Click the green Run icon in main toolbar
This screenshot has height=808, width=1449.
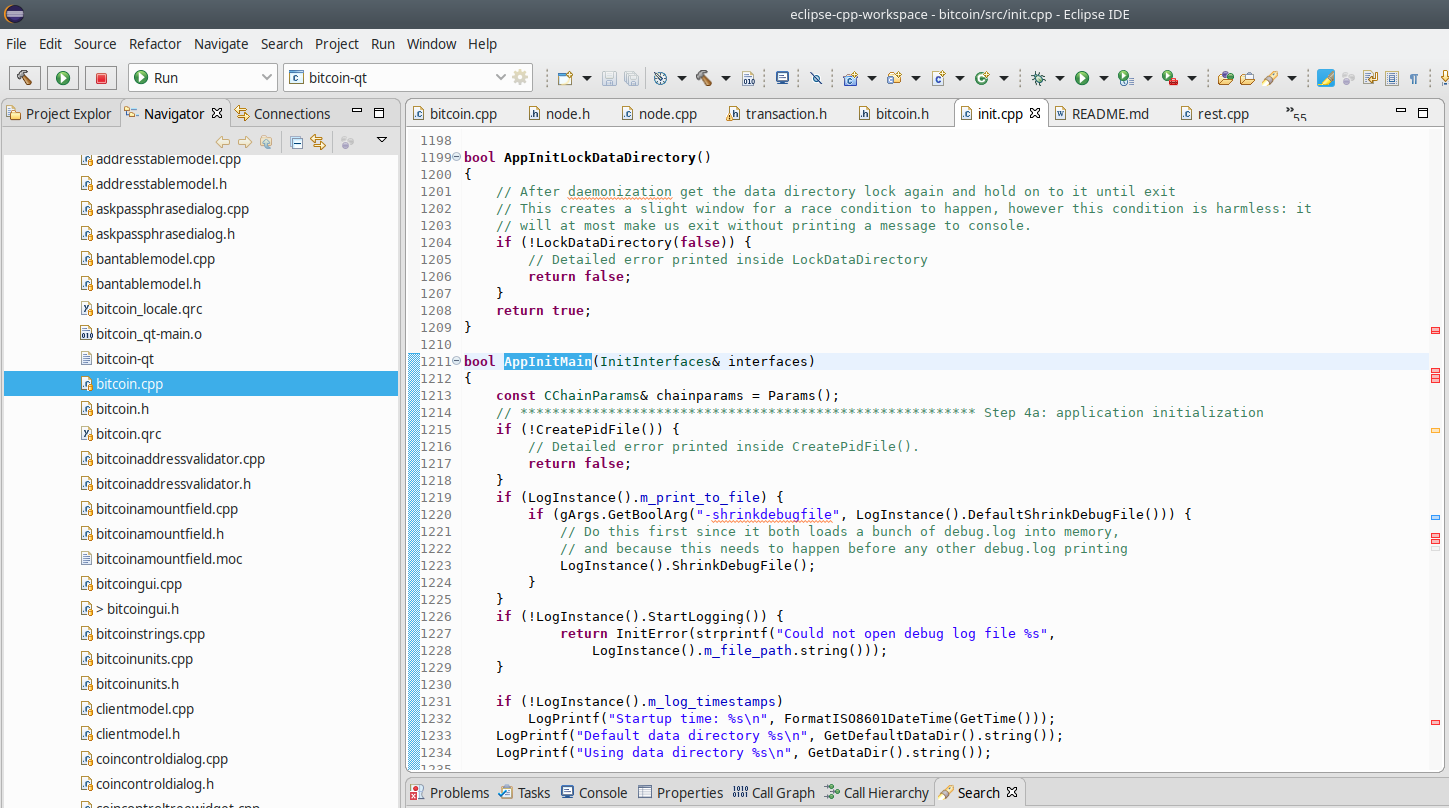point(1081,78)
